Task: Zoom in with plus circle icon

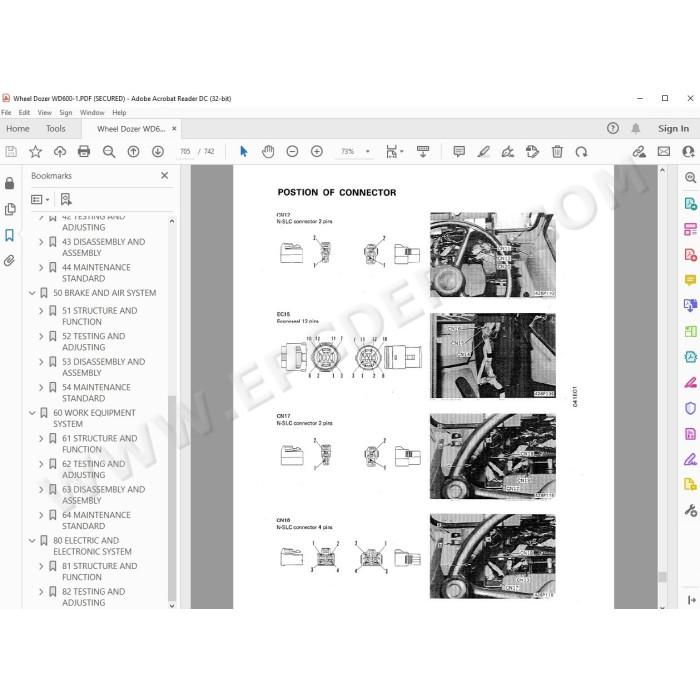Action: 317,152
